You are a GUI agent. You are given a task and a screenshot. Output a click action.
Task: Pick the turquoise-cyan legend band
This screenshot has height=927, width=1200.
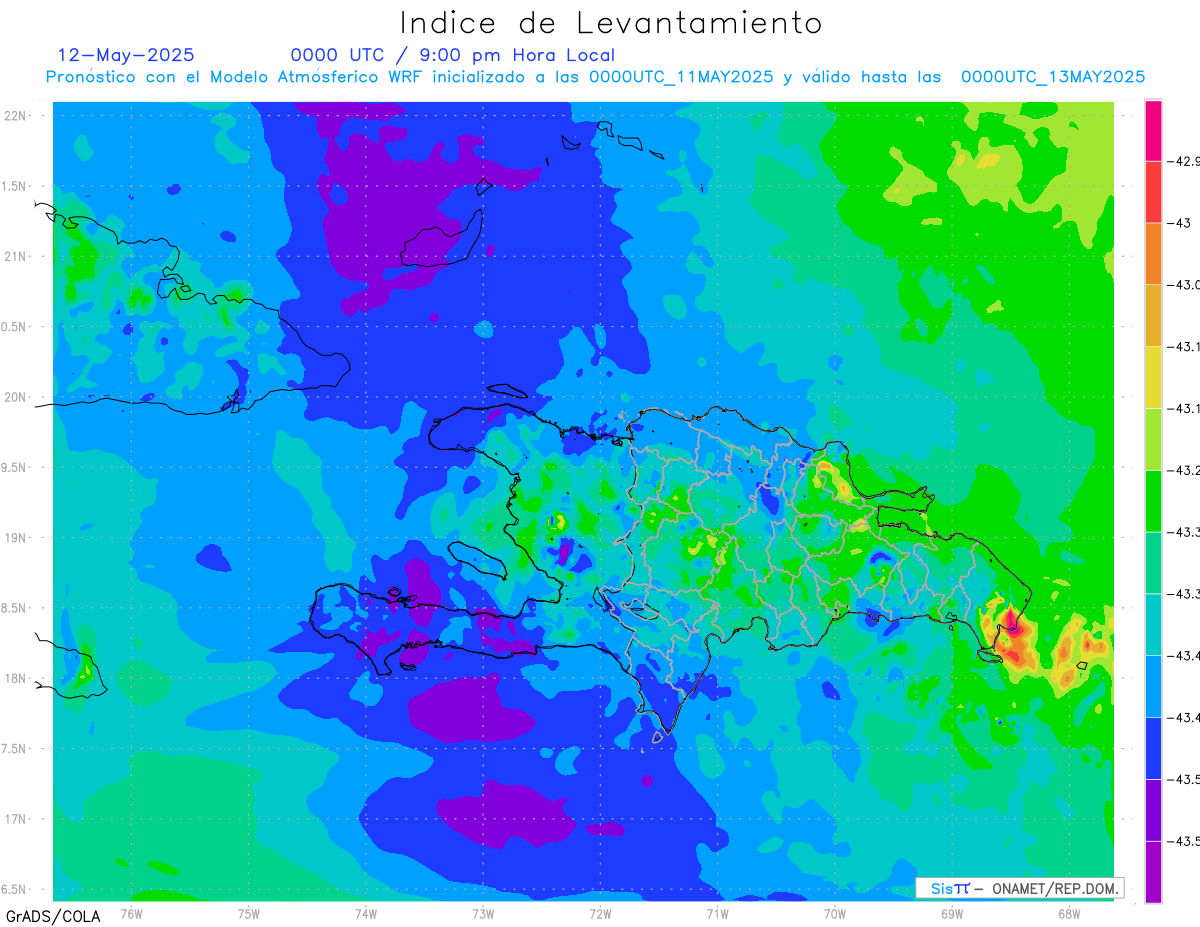coord(1153,624)
